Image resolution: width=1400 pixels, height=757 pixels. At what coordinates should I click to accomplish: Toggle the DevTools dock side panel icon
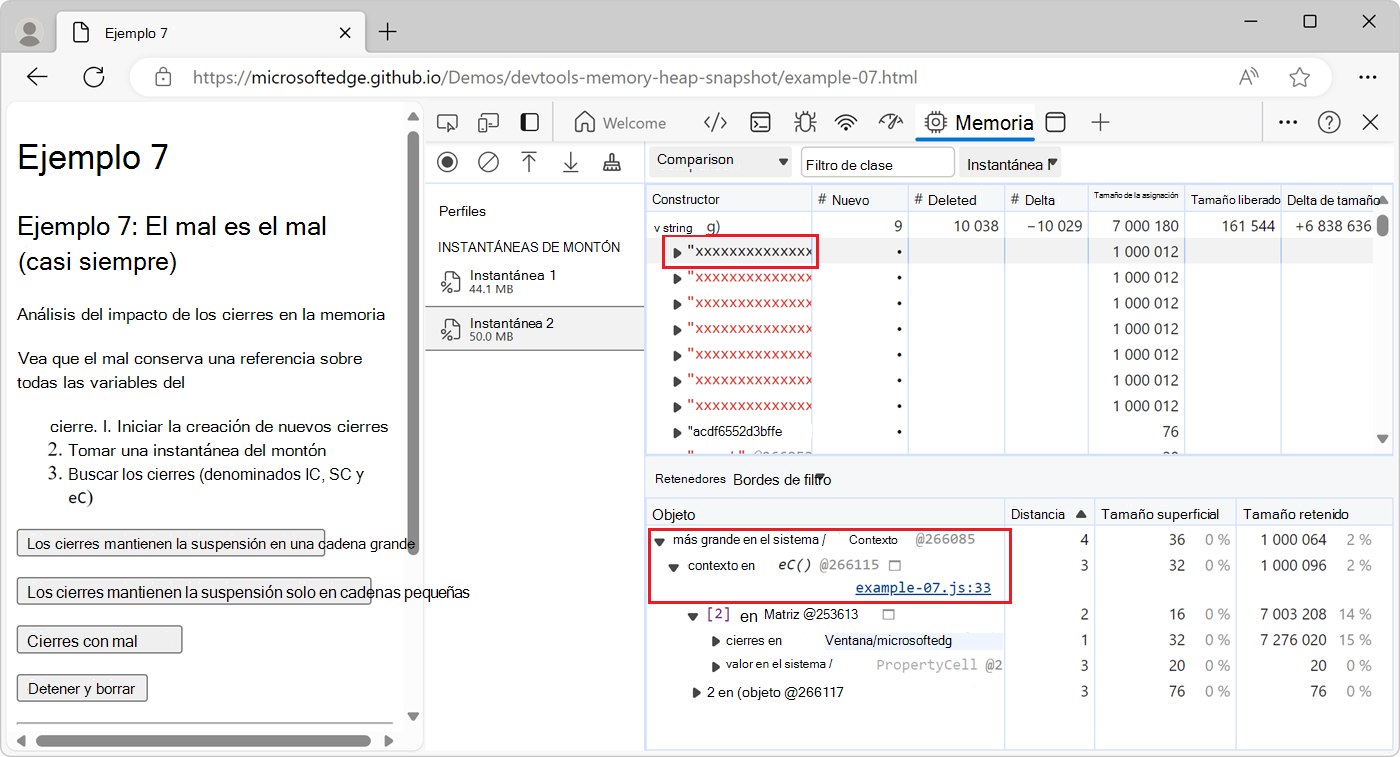point(529,123)
